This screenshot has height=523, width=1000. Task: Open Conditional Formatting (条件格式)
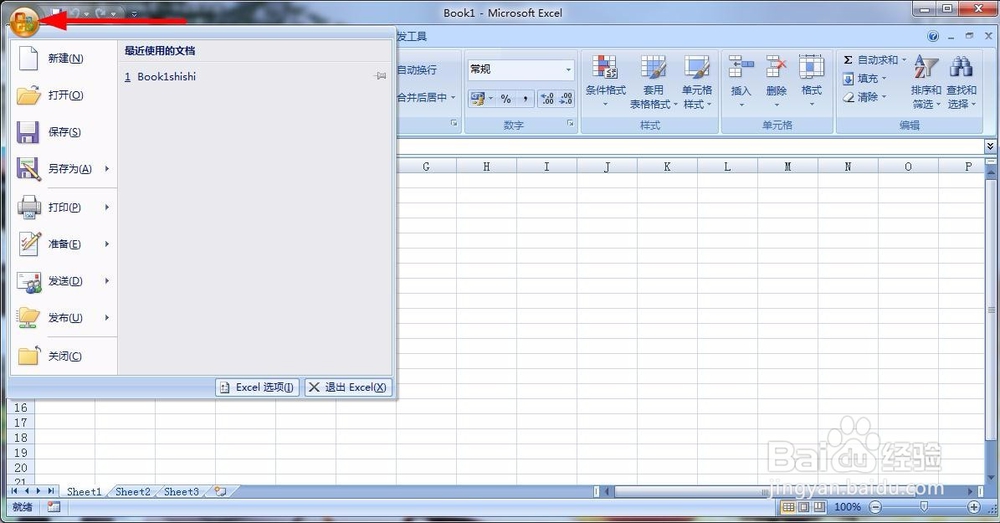(605, 82)
